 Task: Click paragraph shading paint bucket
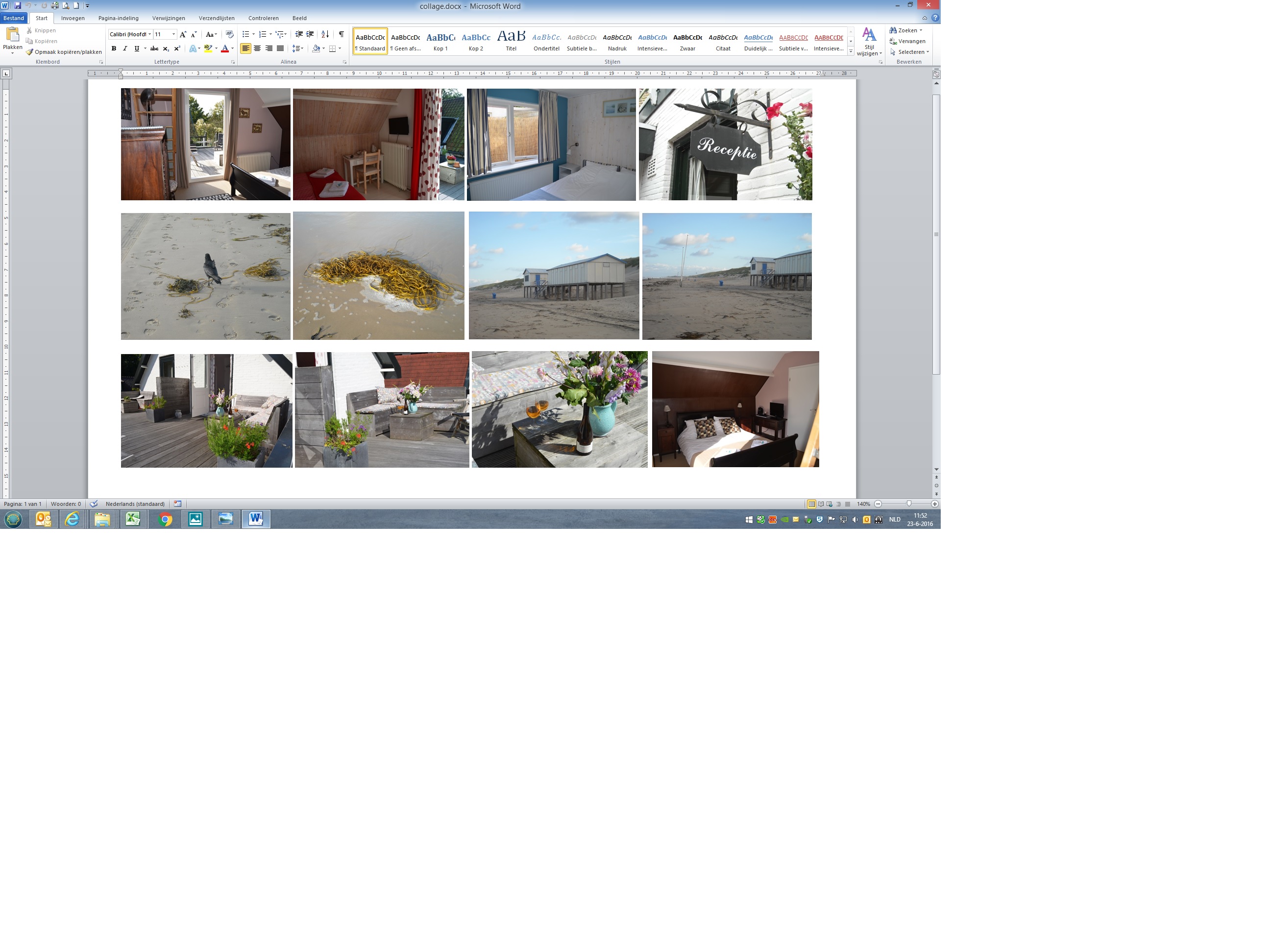(x=316, y=49)
